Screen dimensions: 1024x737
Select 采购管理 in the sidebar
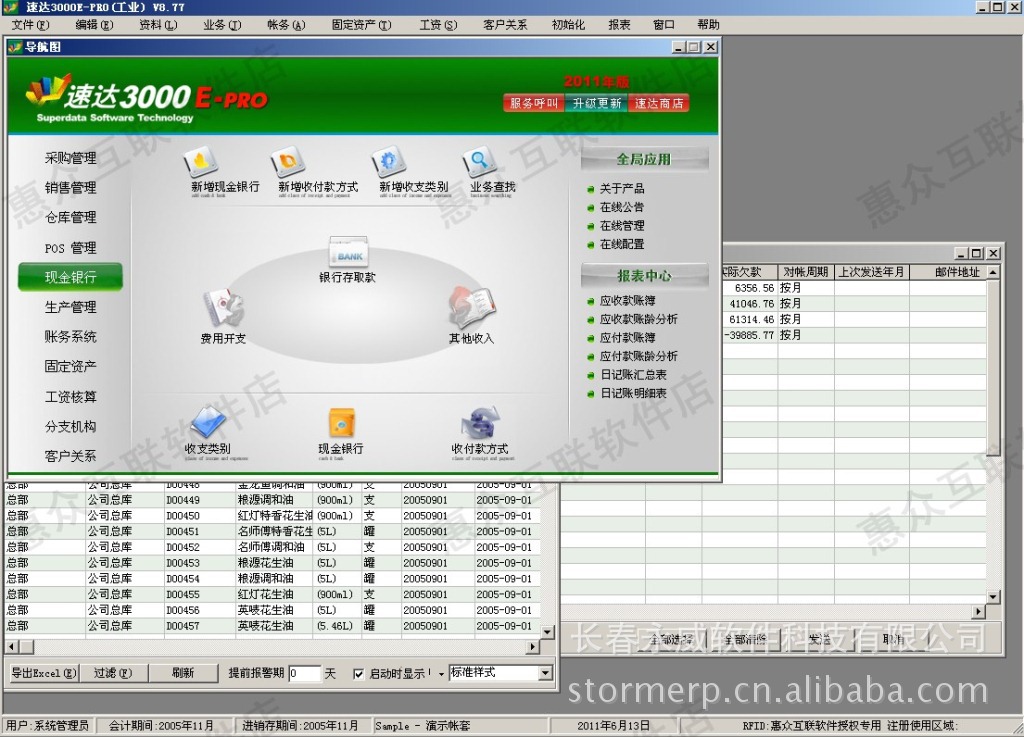tap(71, 158)
